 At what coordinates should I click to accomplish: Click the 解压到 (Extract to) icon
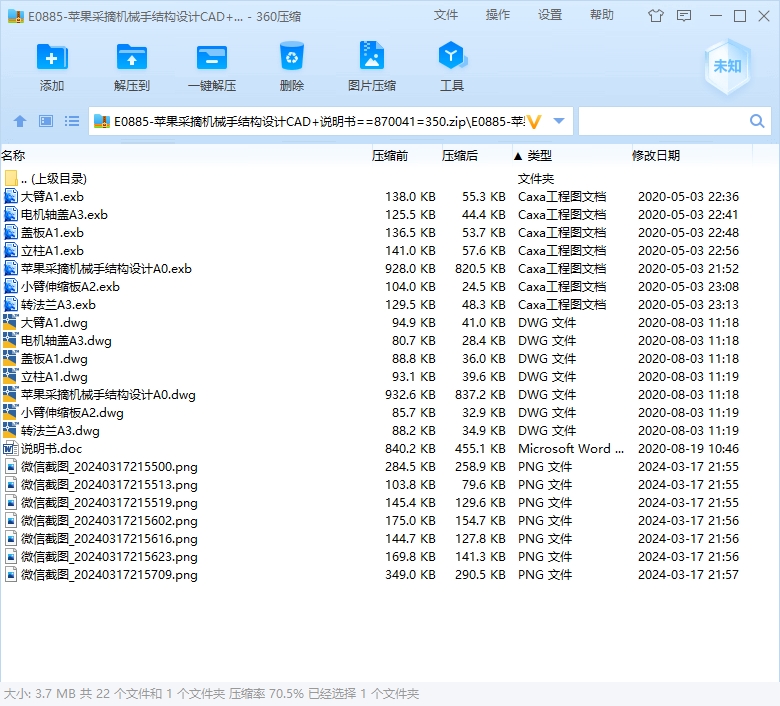point(131,57)
